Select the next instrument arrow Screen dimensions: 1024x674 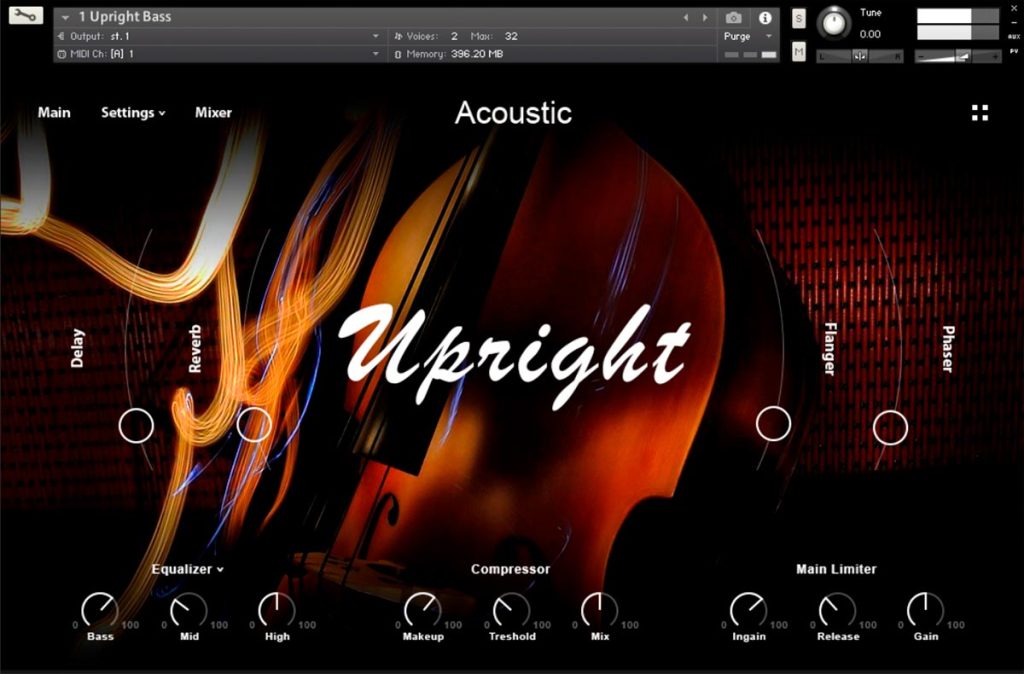[x=705, y=18]
